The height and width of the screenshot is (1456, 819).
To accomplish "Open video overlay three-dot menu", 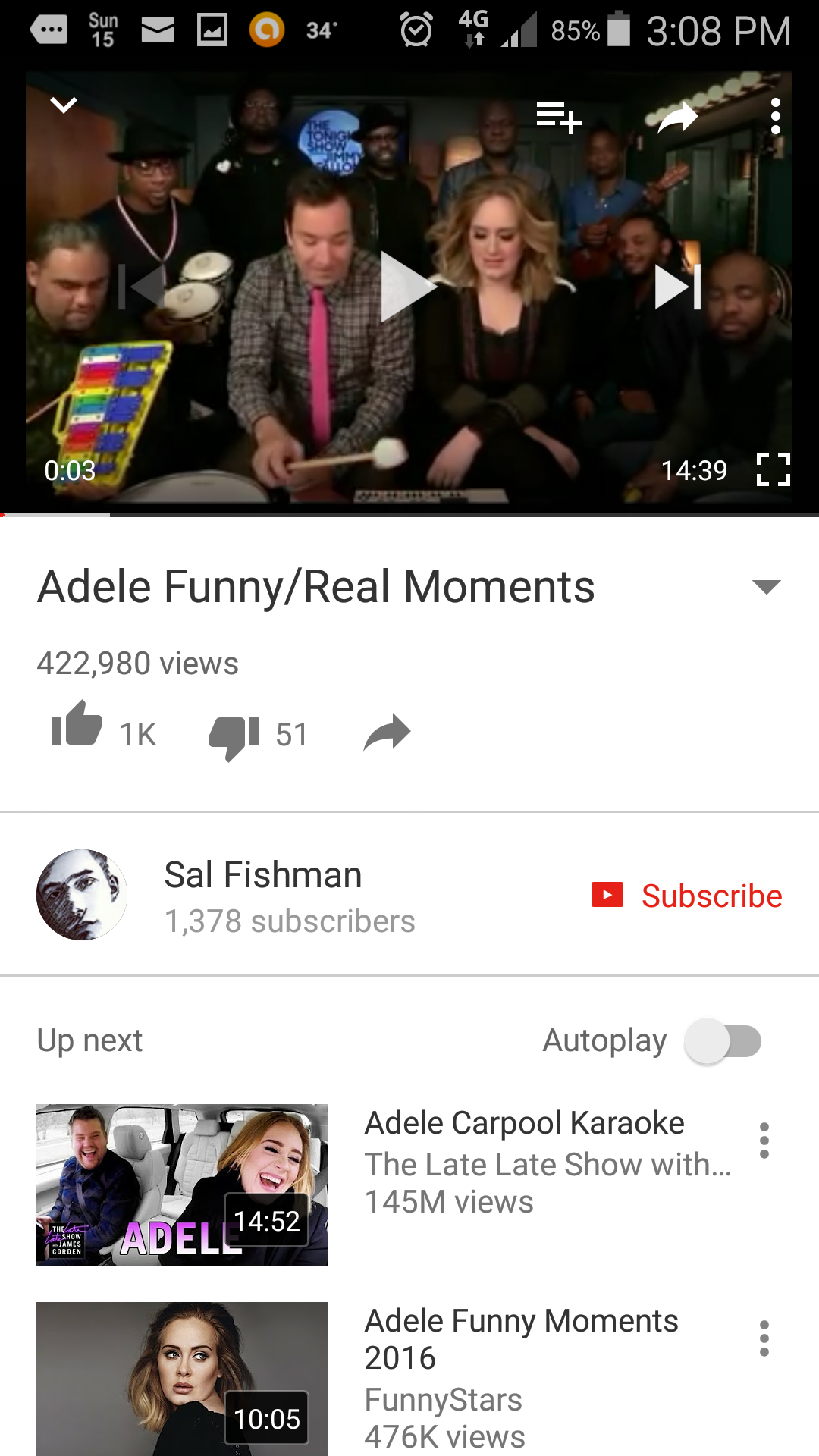I will coord(775,116).
